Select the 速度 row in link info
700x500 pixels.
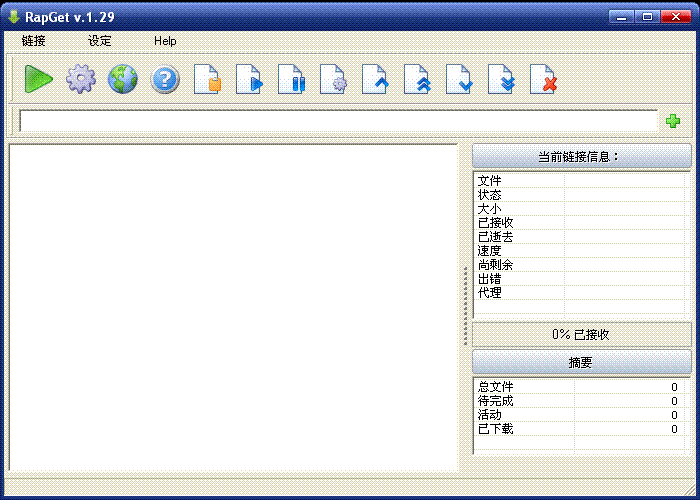click(579, 250)
